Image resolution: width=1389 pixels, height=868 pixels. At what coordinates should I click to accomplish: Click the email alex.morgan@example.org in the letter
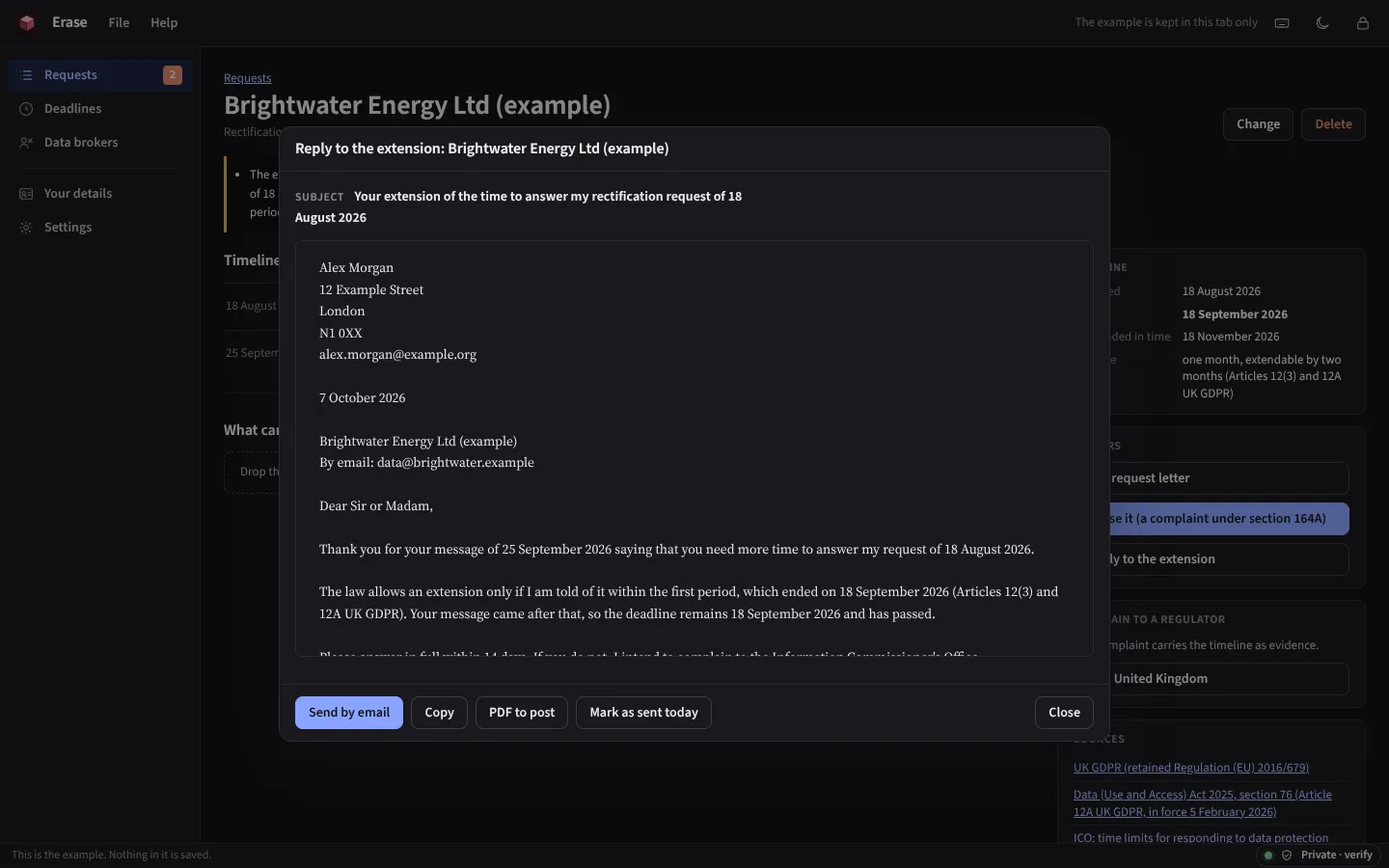pos(397,355)
